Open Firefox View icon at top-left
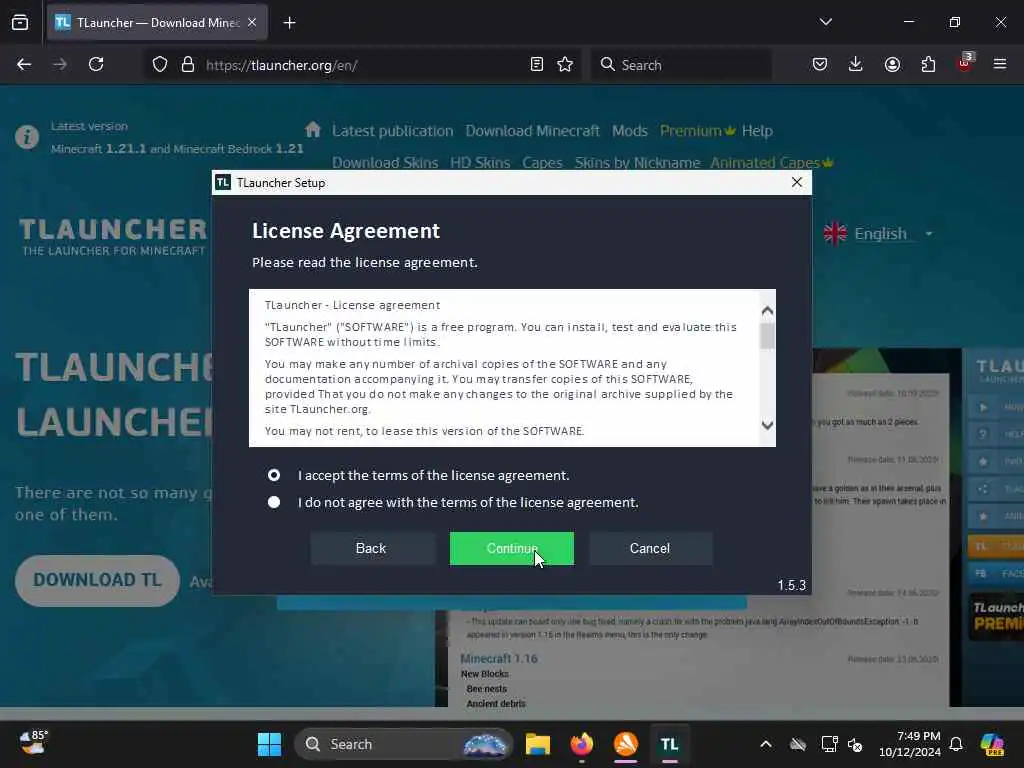This screenshot has height=768, width=1024. tap(20, 22)
